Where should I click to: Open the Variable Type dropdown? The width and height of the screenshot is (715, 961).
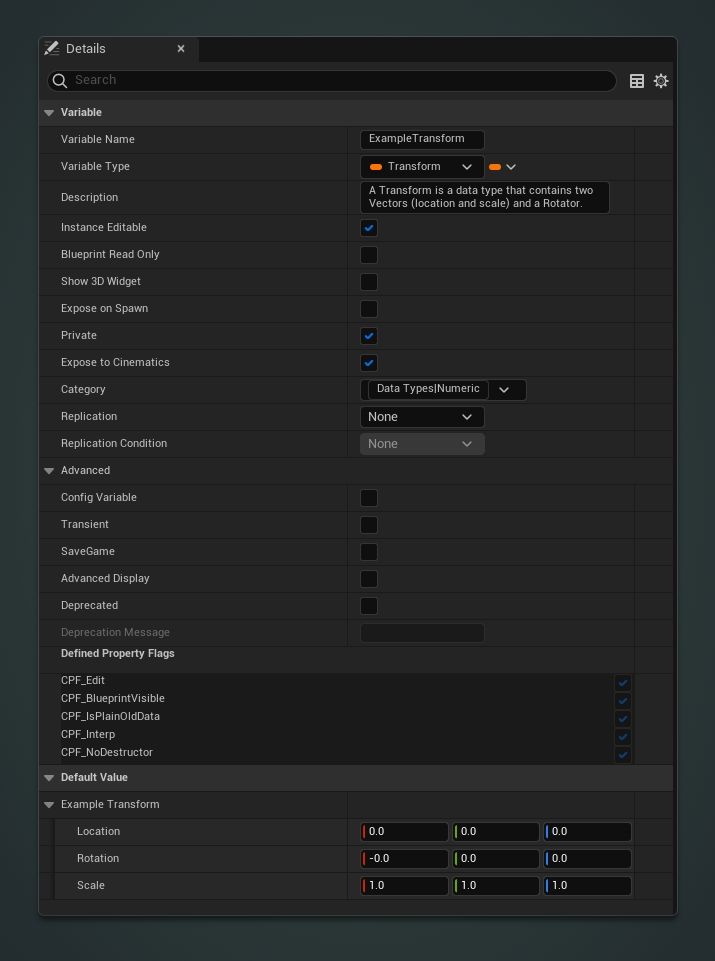click(466, 166)
